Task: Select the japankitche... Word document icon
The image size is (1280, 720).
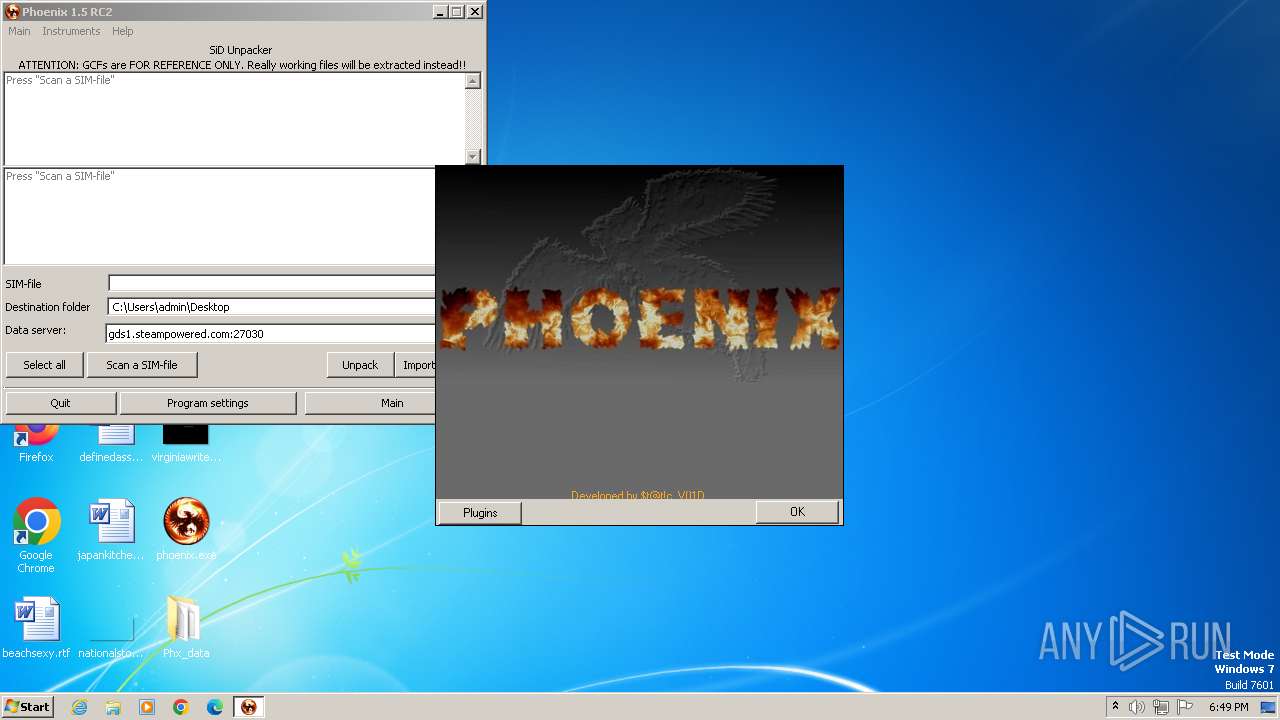Action: (111, 530)
